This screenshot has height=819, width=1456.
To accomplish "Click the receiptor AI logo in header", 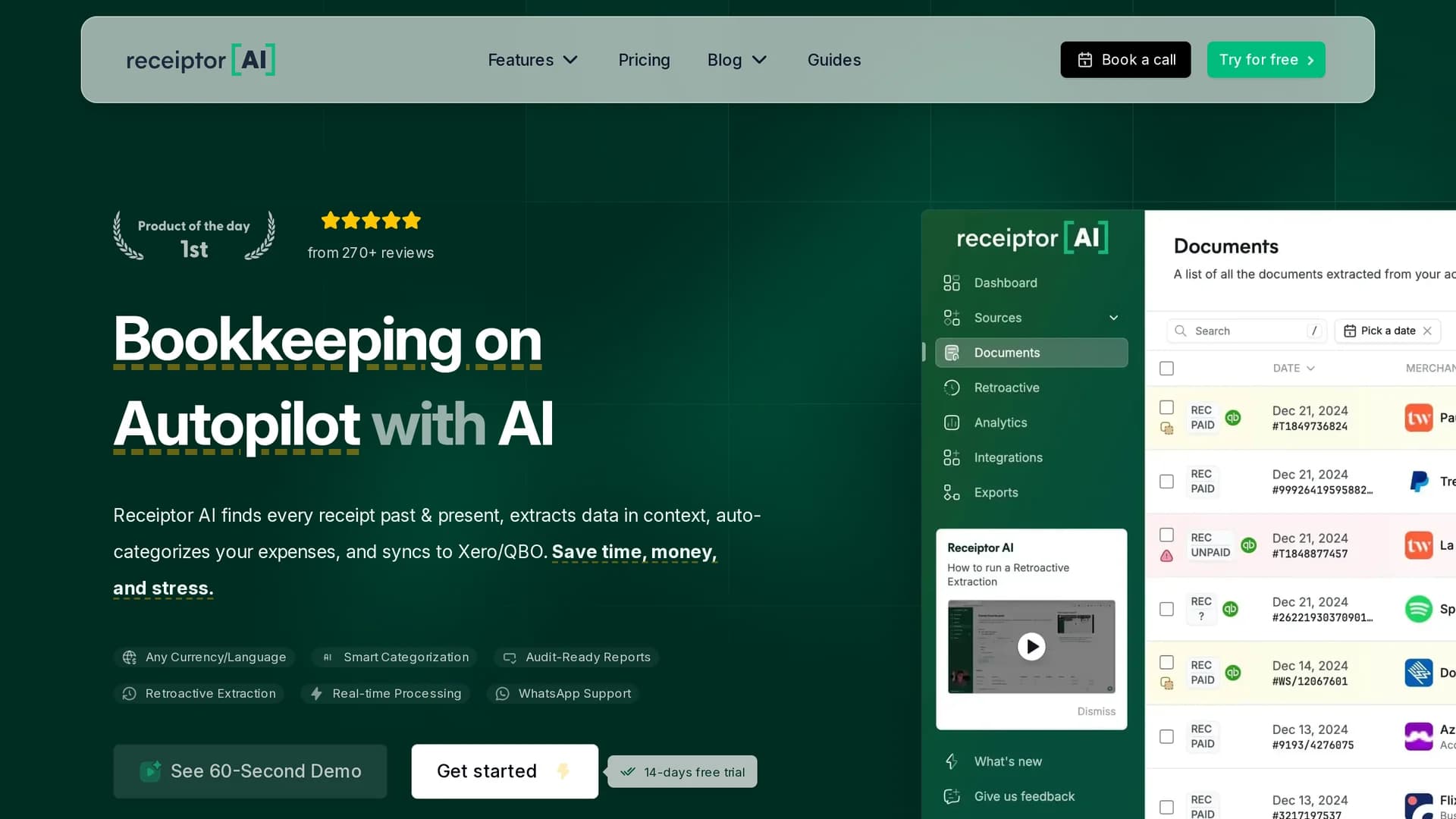I will tap(200, 60).
